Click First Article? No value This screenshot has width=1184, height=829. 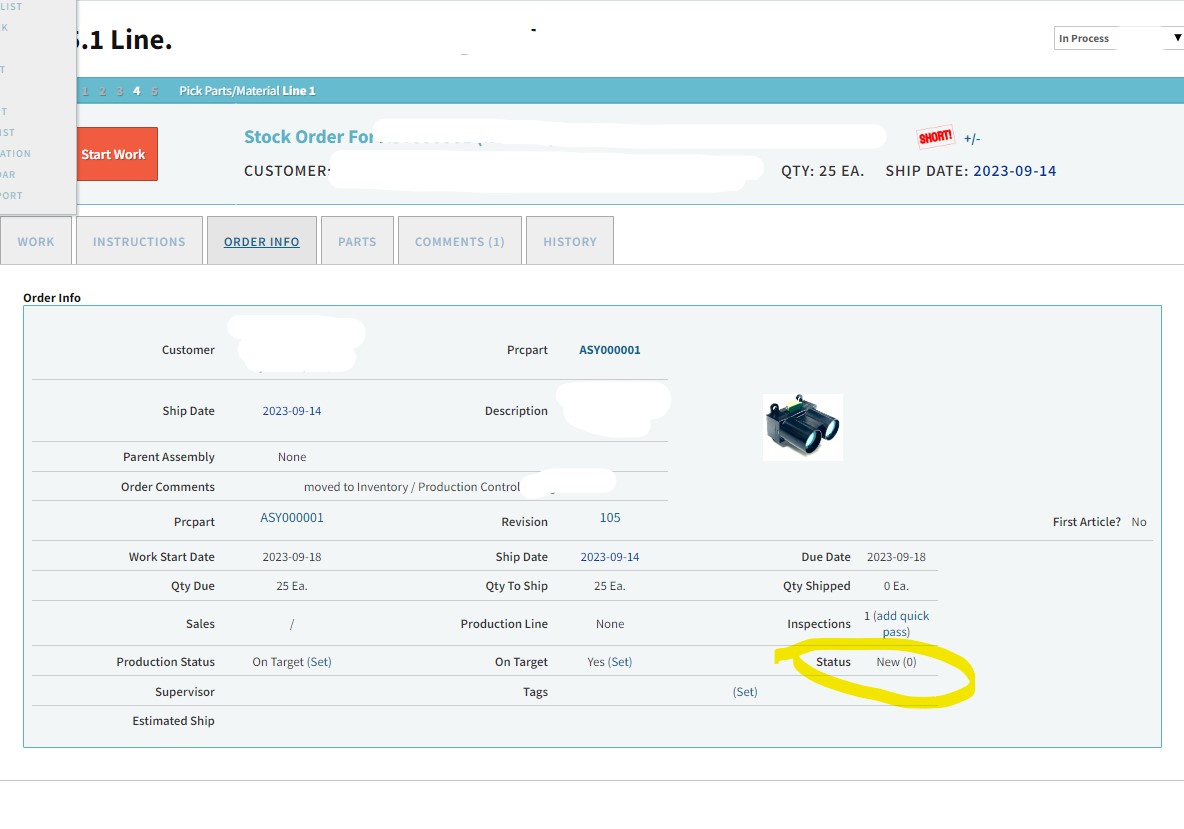1139,522
